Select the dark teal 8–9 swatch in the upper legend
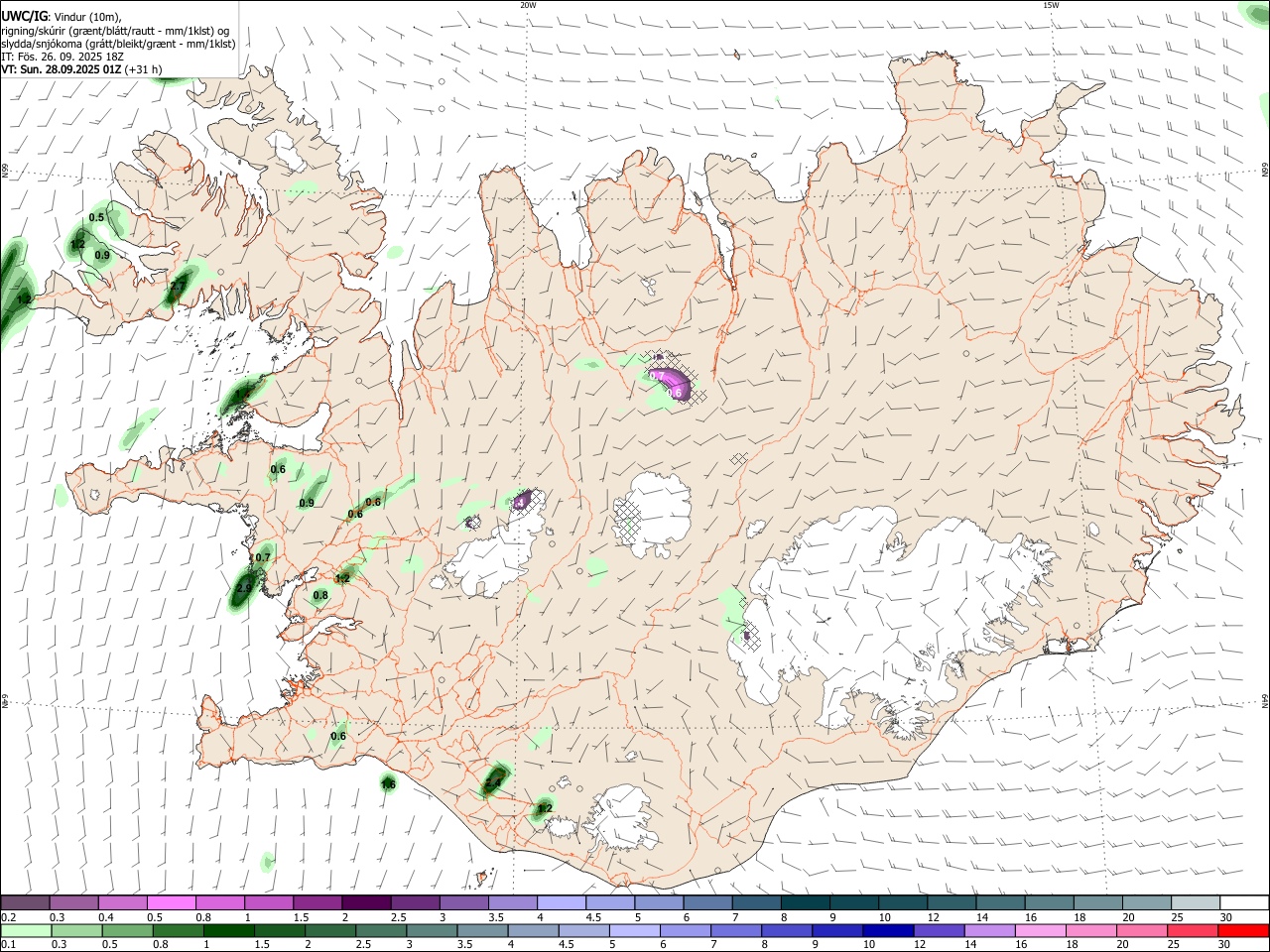The image size is (1270, 952). pos(806,902)
